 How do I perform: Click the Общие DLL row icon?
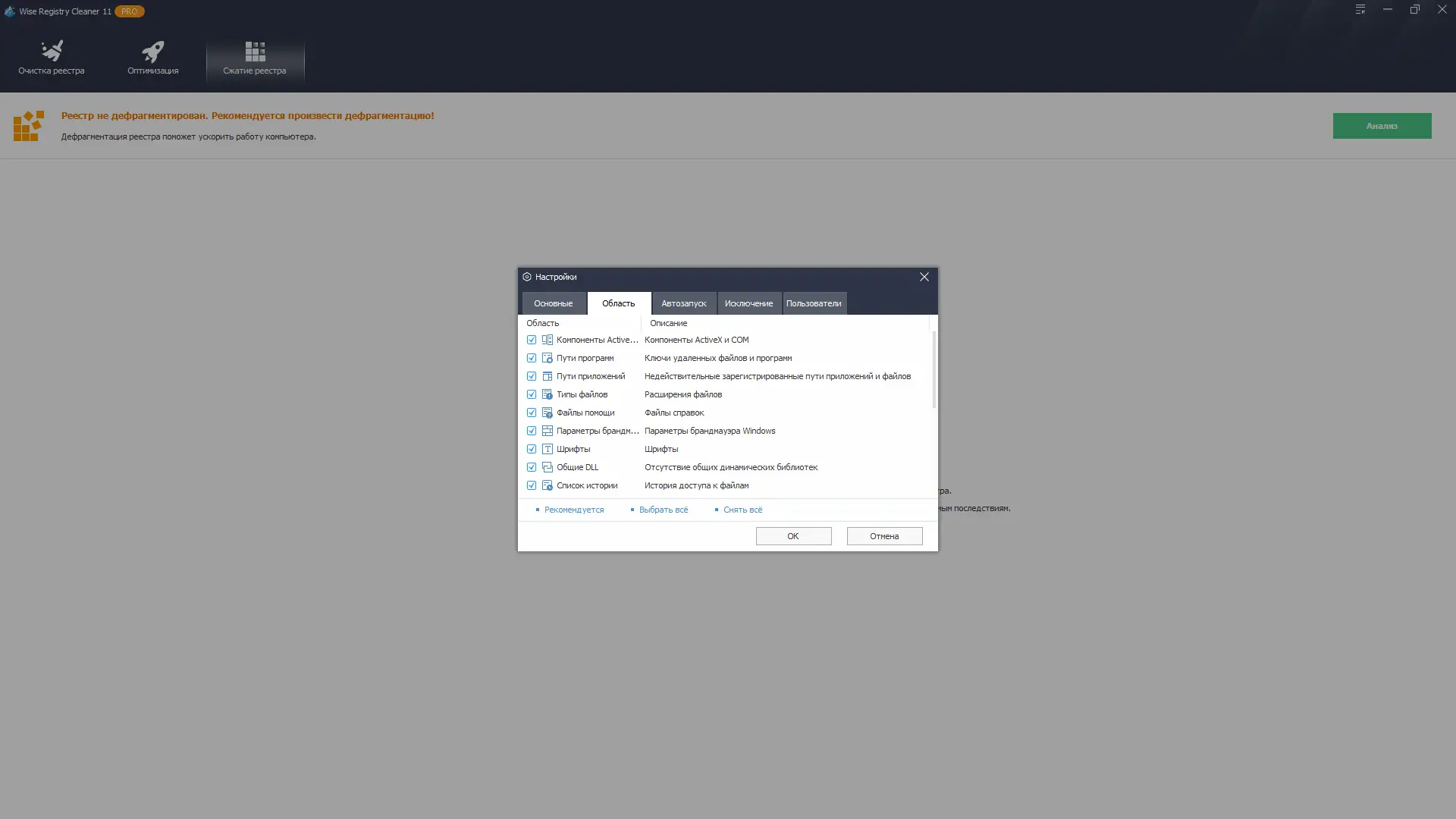pyautogui.click(x=547, y=467)
